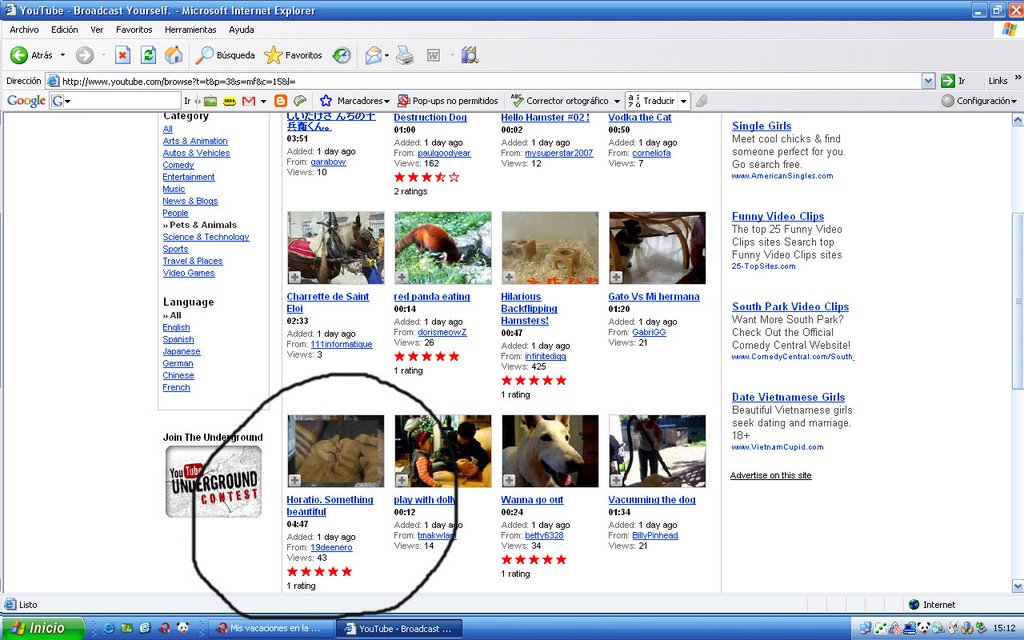Print the page with the printer icon
This screenshot has width=1024, height=640.
pos(405,56)
